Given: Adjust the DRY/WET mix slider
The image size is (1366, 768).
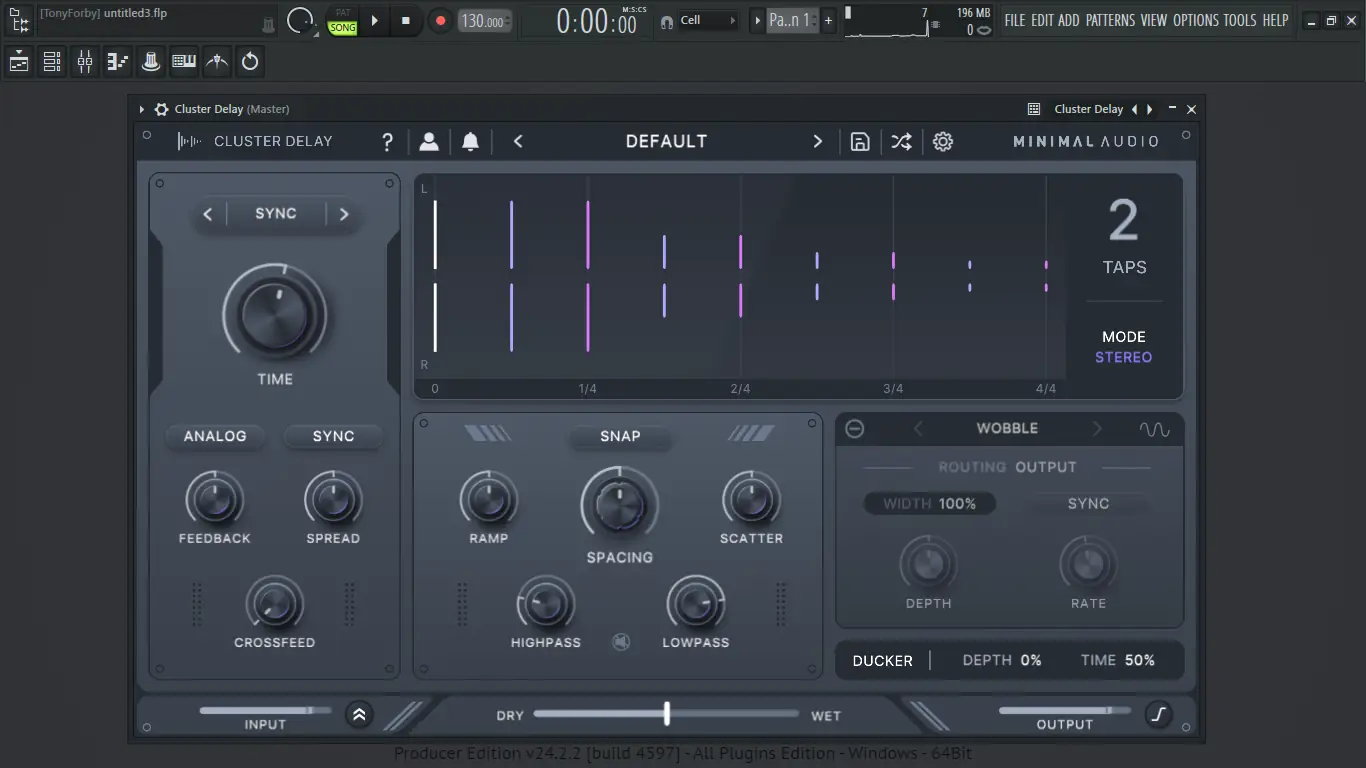Looking at the screenshot, I should (x=666, y=714).
